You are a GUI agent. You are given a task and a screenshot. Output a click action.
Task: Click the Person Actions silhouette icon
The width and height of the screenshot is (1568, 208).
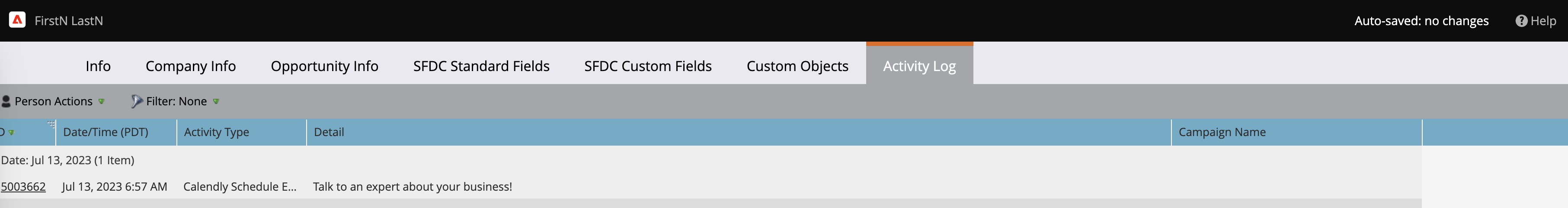point(6,101)
